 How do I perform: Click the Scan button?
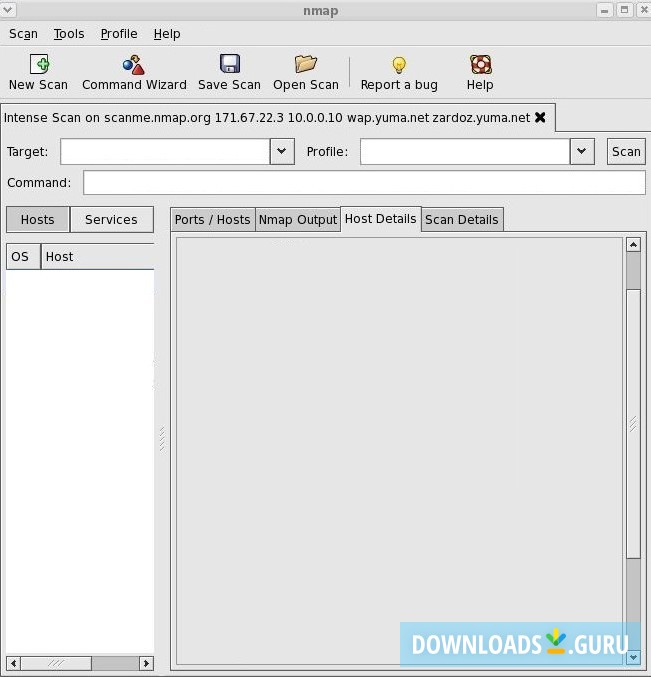coord(626,152)
